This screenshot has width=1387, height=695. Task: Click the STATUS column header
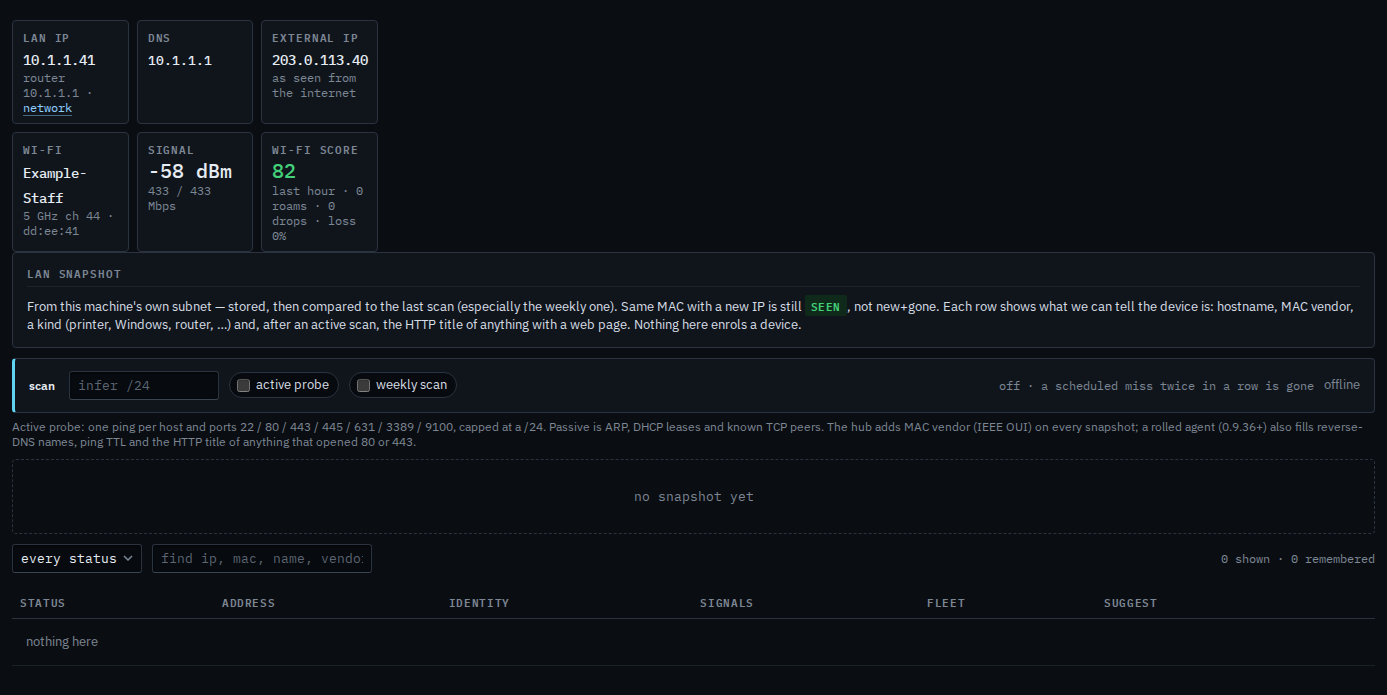(42, 603)
